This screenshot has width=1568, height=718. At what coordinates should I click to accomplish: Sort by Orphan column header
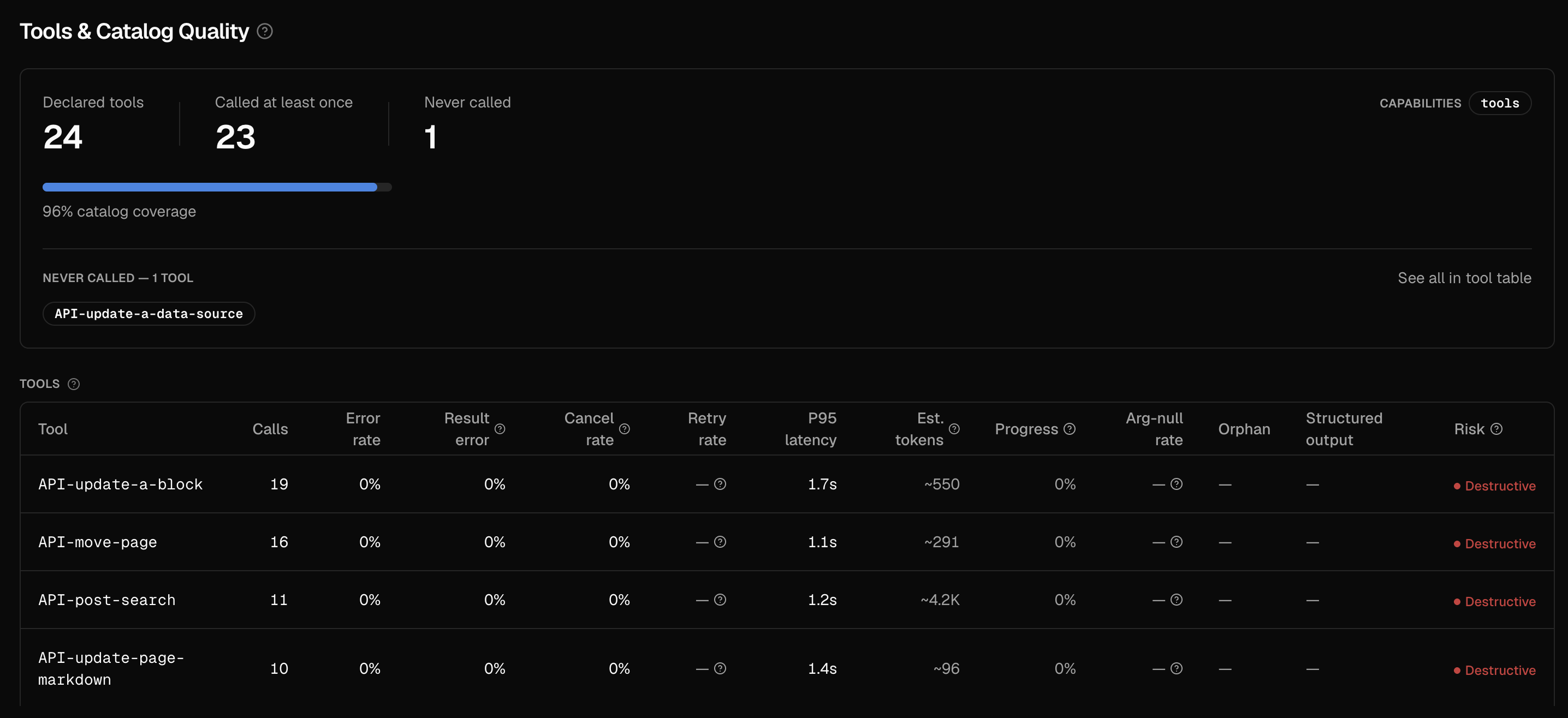coord(1244,429)
